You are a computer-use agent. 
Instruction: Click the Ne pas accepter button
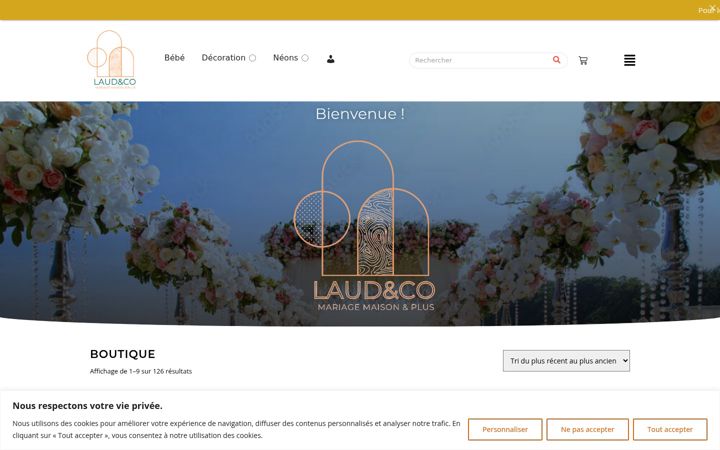(587, 429)
